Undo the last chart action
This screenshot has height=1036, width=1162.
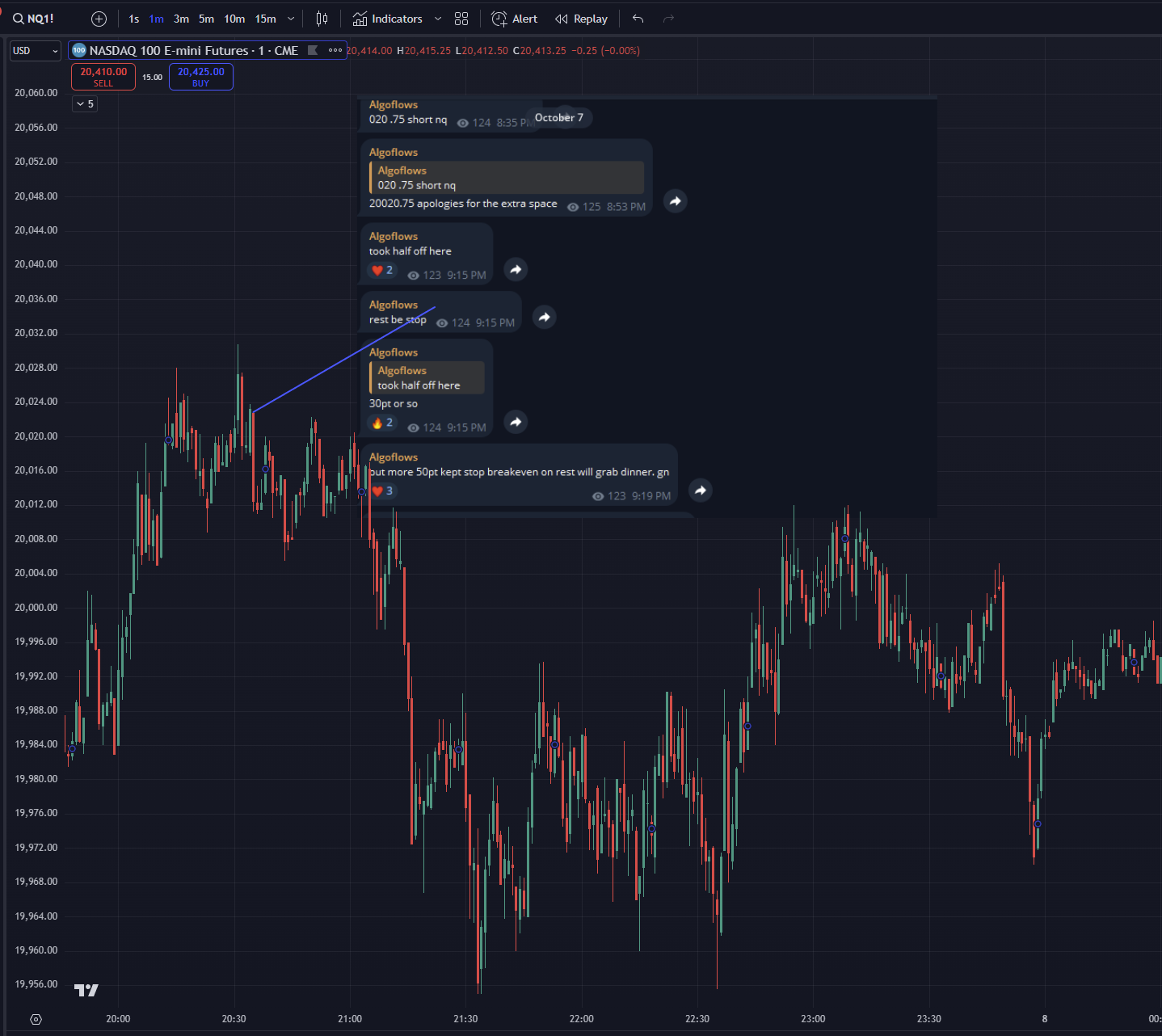(638, 19)
